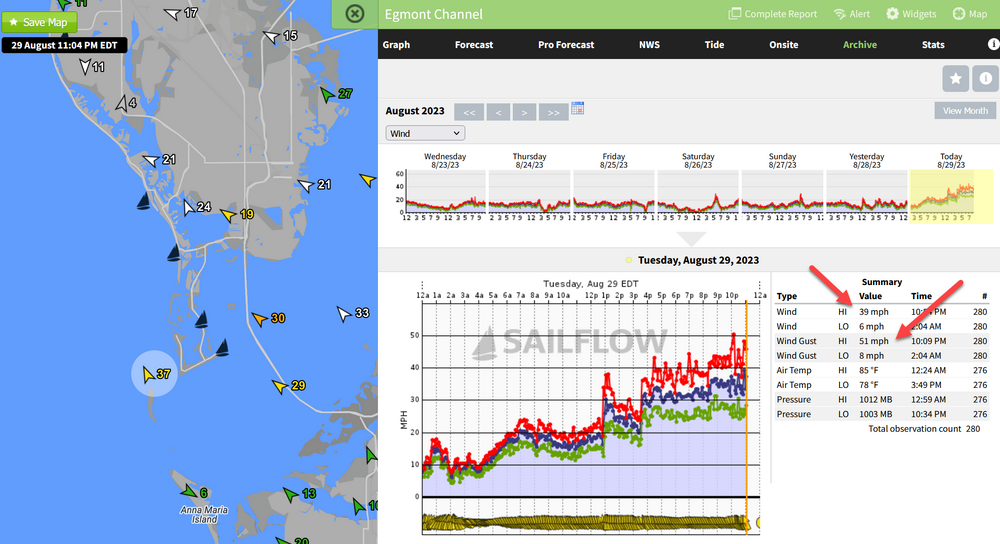Open the Complete Report

pos(772,14)
